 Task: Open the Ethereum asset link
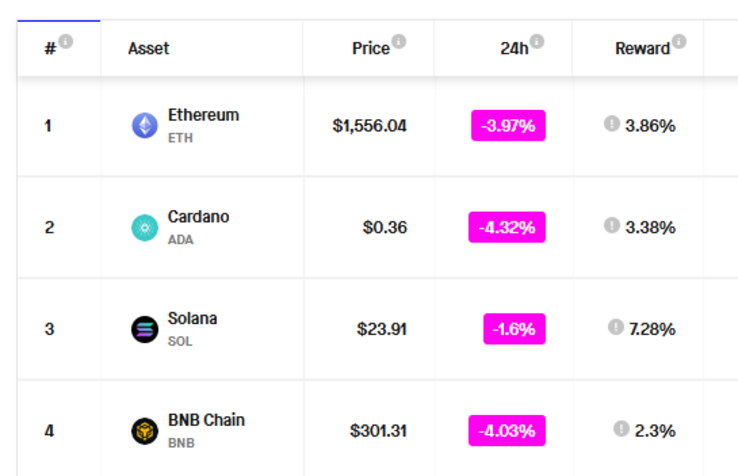click(203, 115)
